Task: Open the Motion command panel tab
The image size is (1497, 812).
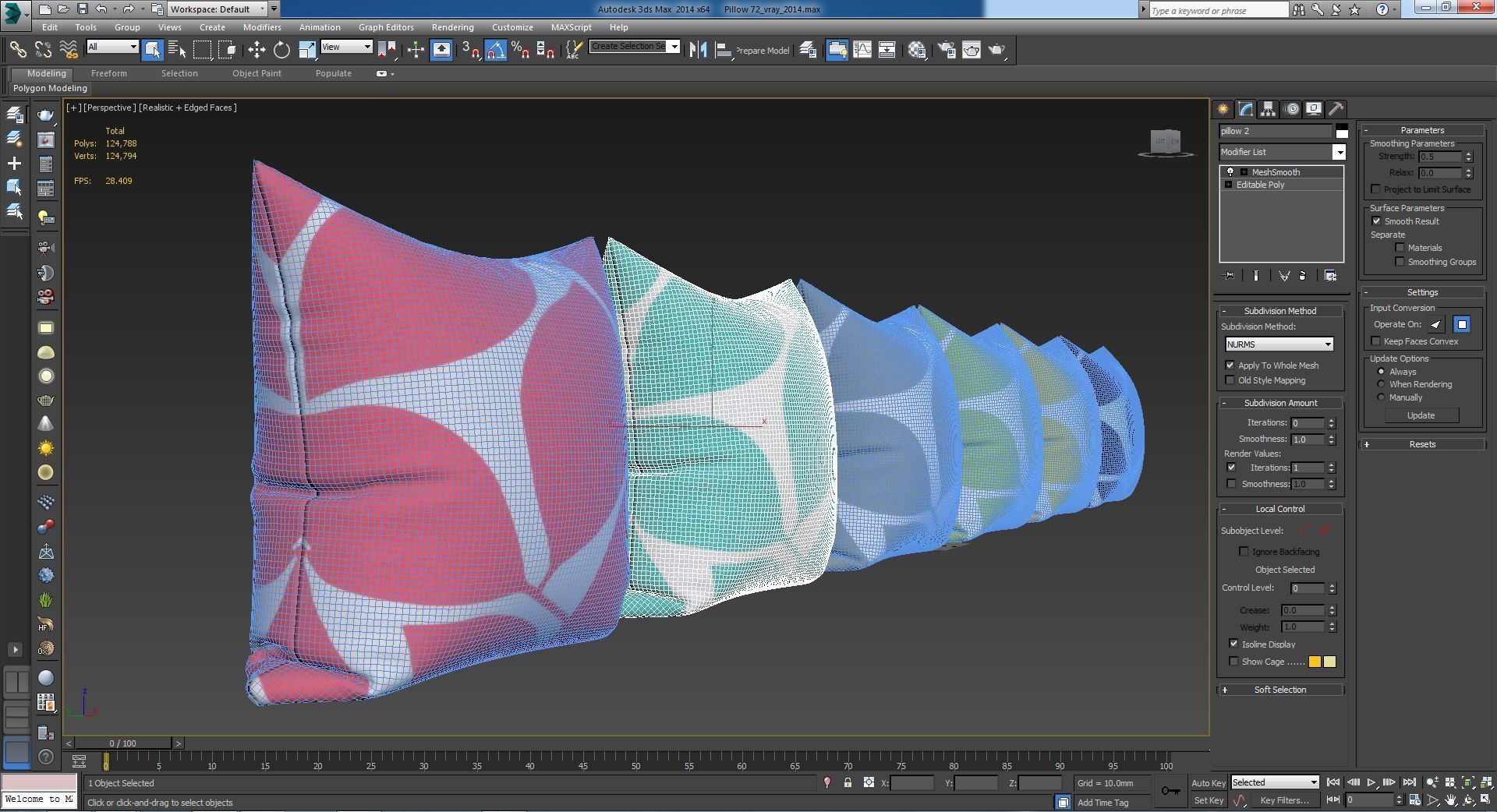Action: click(1291, 109)
